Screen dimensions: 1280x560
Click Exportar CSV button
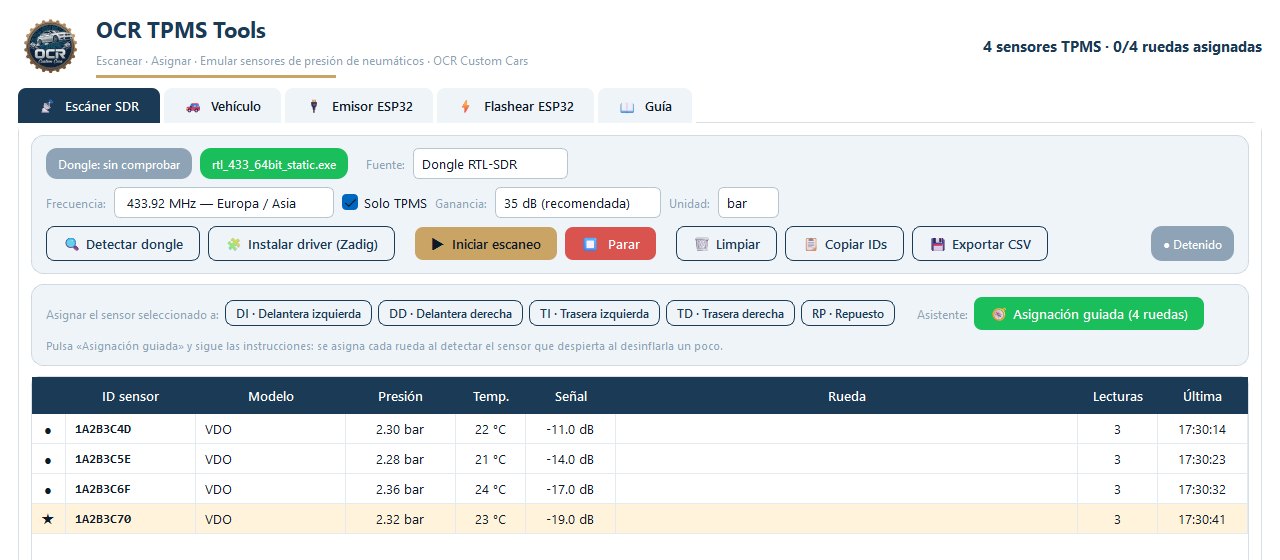pyautogui.click(x=980, y=244)
